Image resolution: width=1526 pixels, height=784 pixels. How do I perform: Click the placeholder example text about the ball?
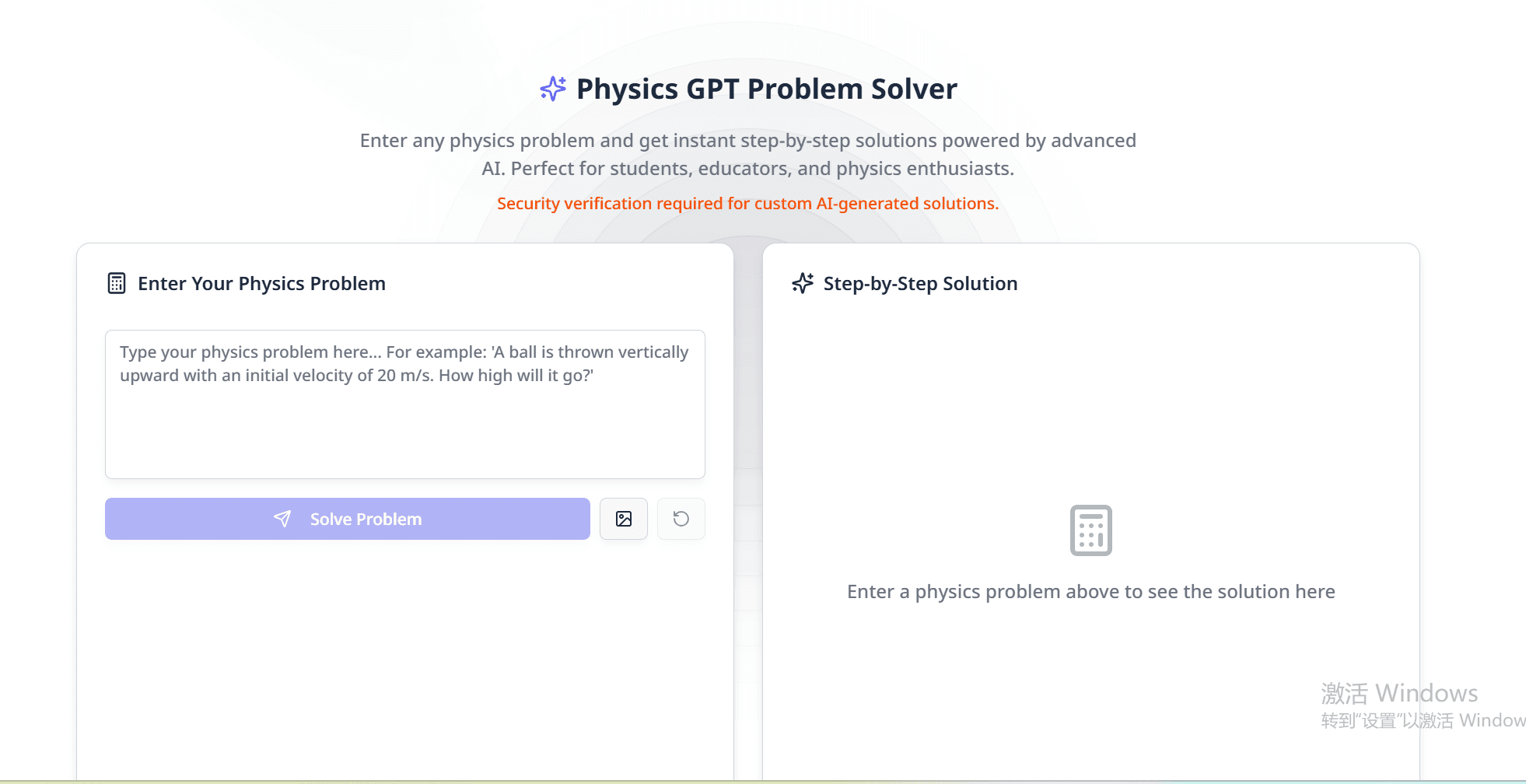tap(404, 363)
